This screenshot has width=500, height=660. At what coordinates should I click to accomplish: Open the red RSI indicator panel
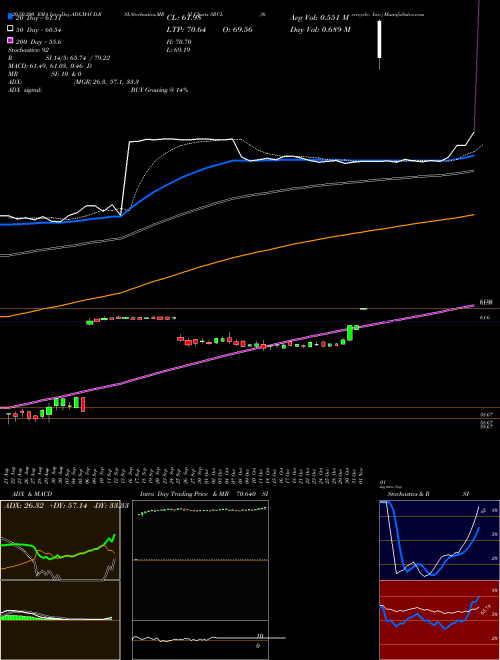coord(439,620)
